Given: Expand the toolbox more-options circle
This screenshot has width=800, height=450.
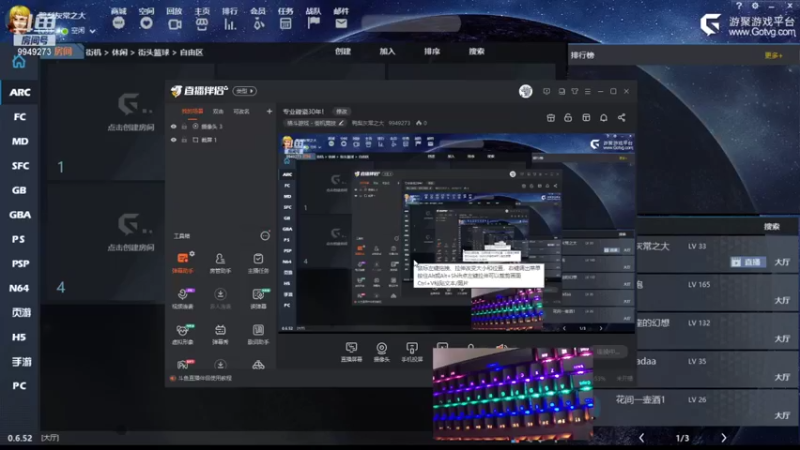Looking at the screenshot, I should (x=265, y=235).
